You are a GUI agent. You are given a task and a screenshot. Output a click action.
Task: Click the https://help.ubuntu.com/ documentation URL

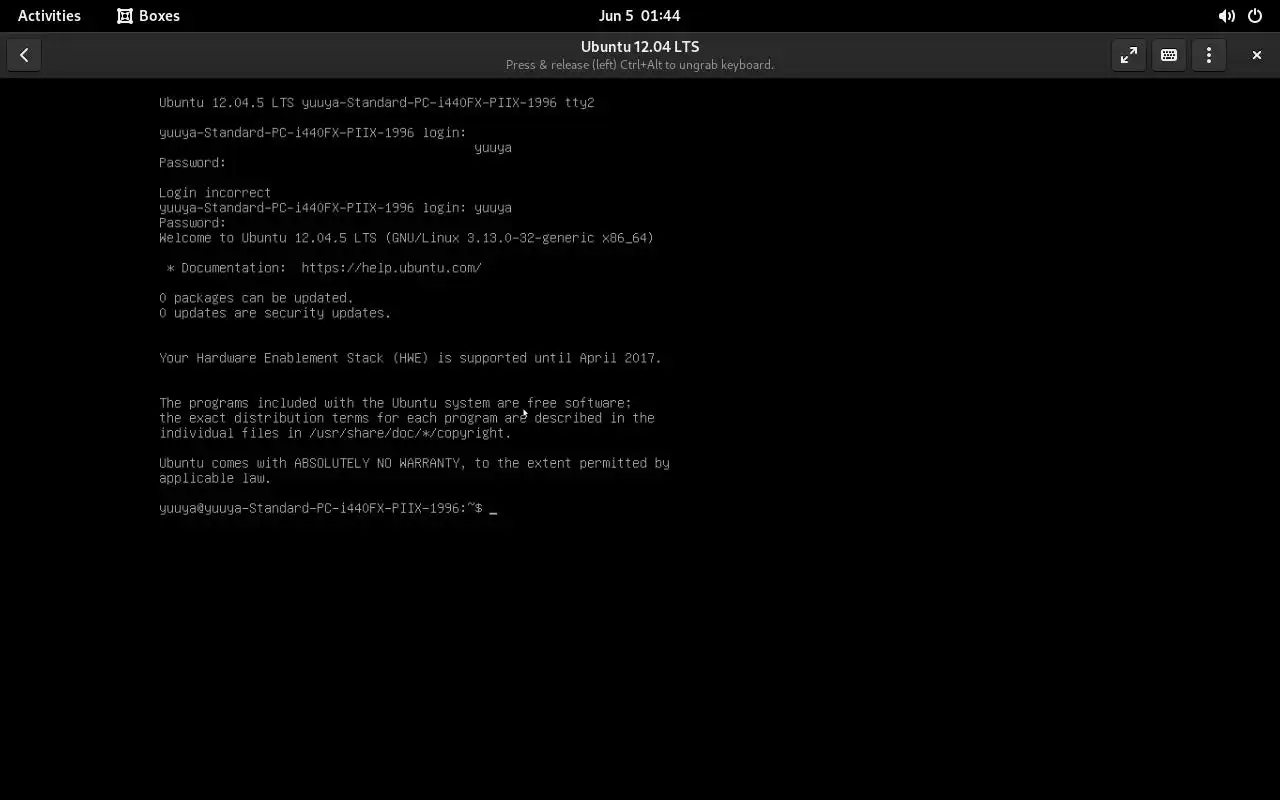click(x=391, y=268)
